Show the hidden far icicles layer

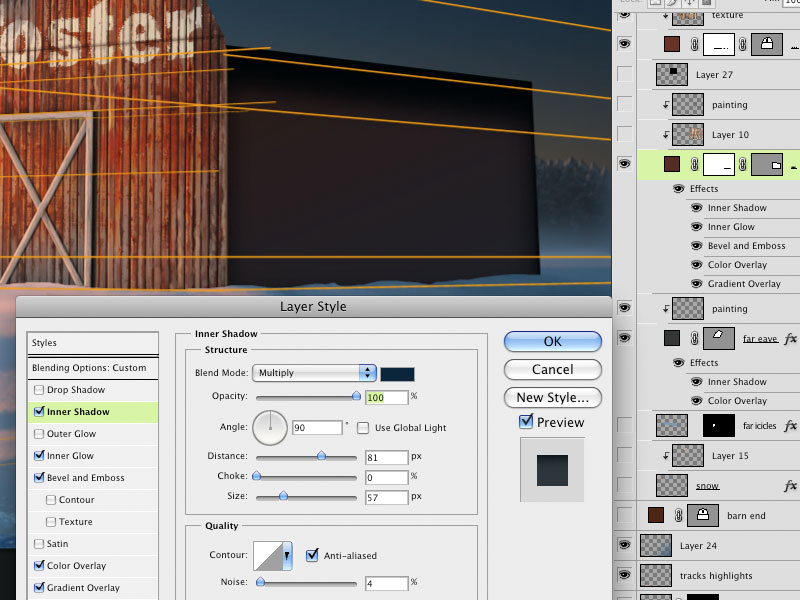[x=624, y=425]
